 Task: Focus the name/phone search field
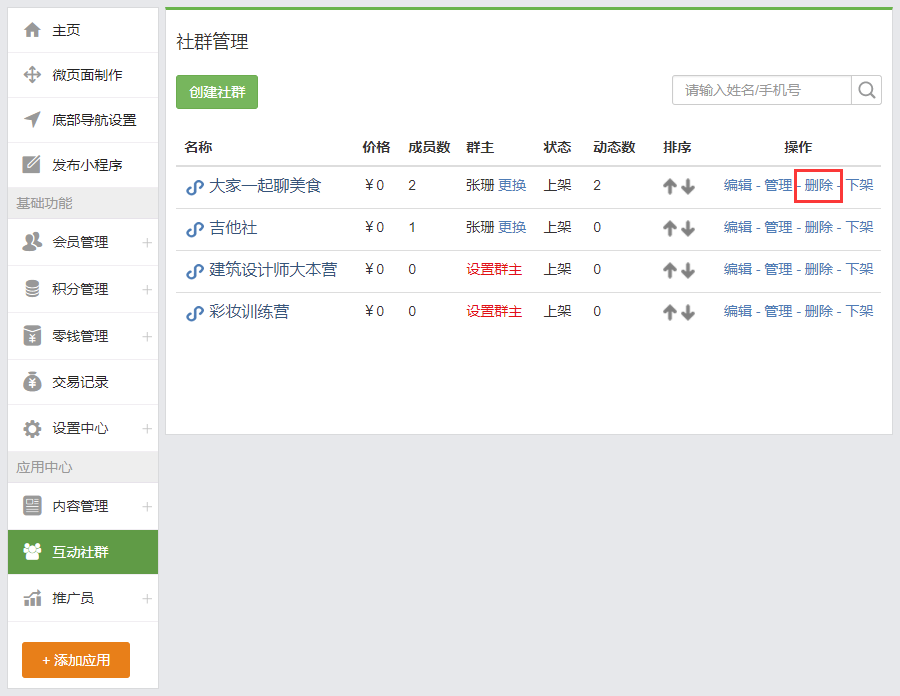click(x=762, y=90)
